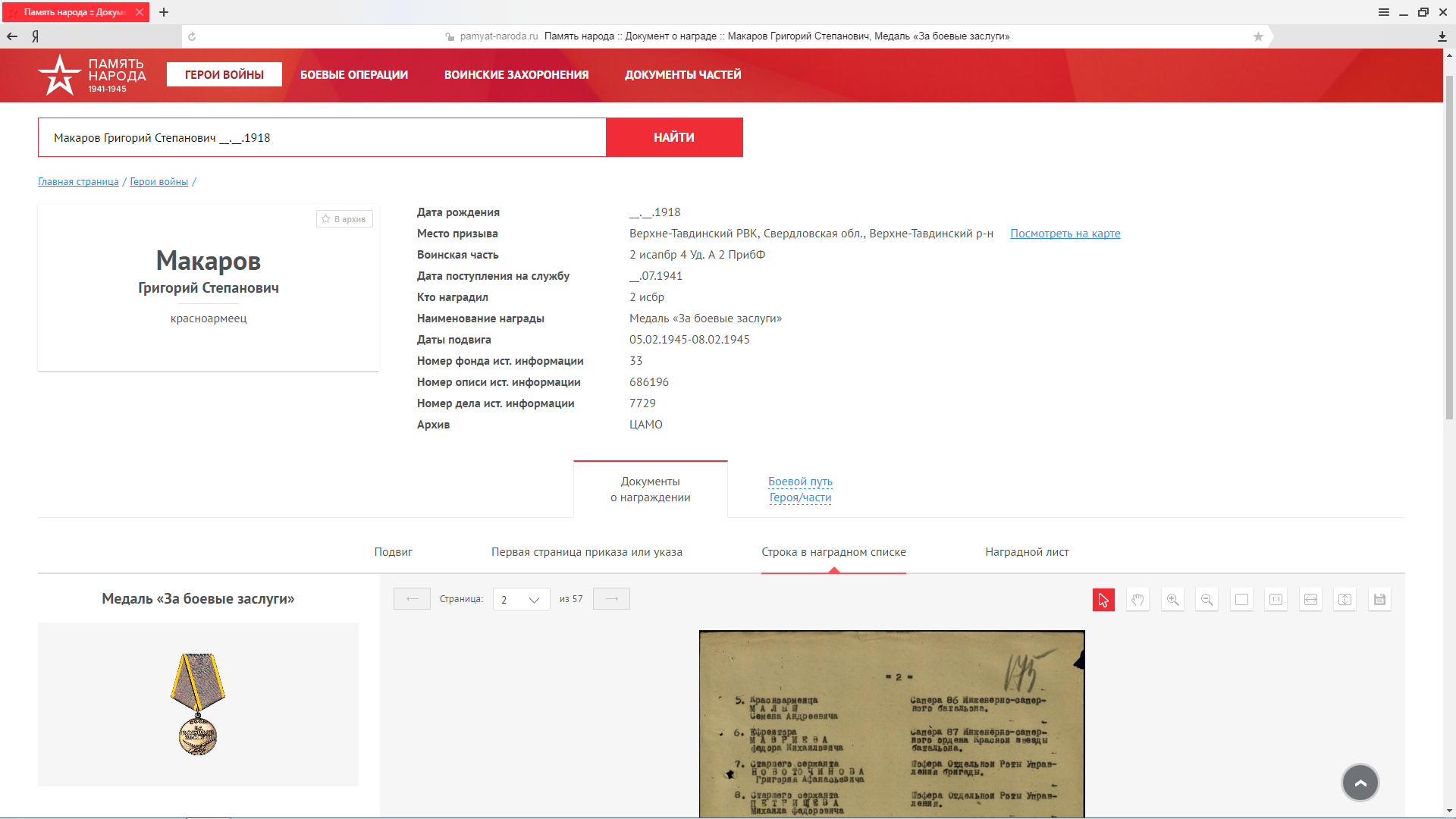Fit document to width

pyautogui.click(x=1310, y=600)
